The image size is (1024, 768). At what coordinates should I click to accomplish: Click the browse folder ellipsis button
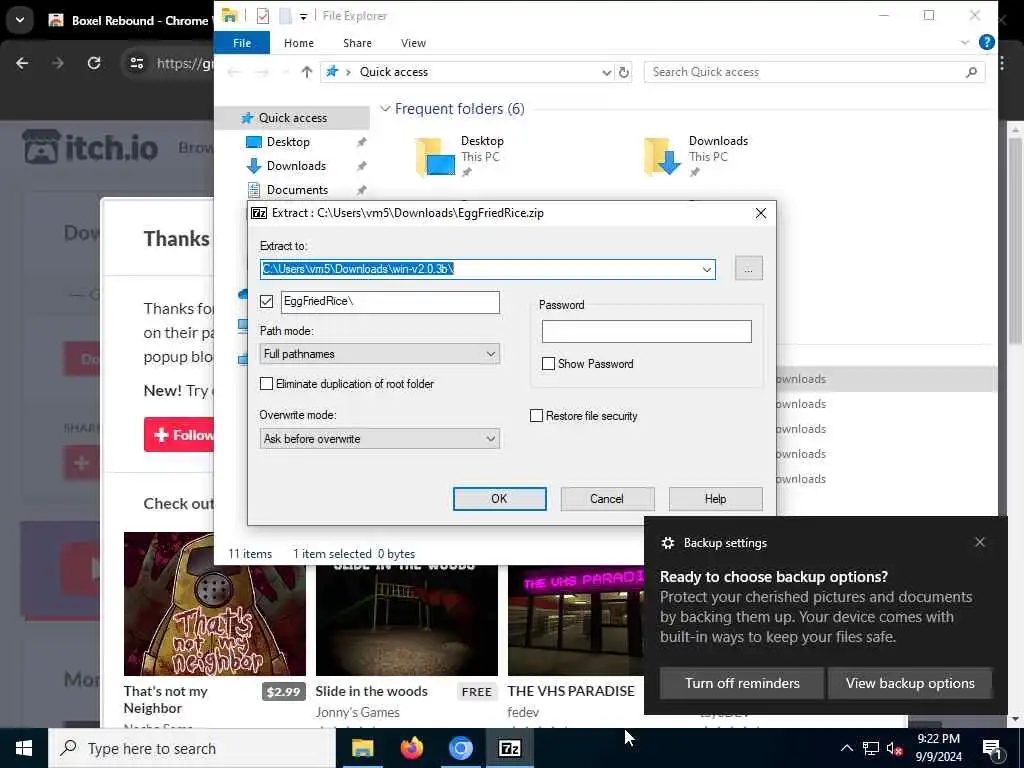pyautogui.click(x=748, y=268)
